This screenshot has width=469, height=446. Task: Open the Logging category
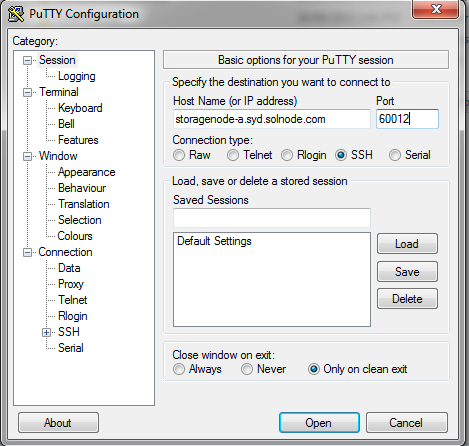77,76
